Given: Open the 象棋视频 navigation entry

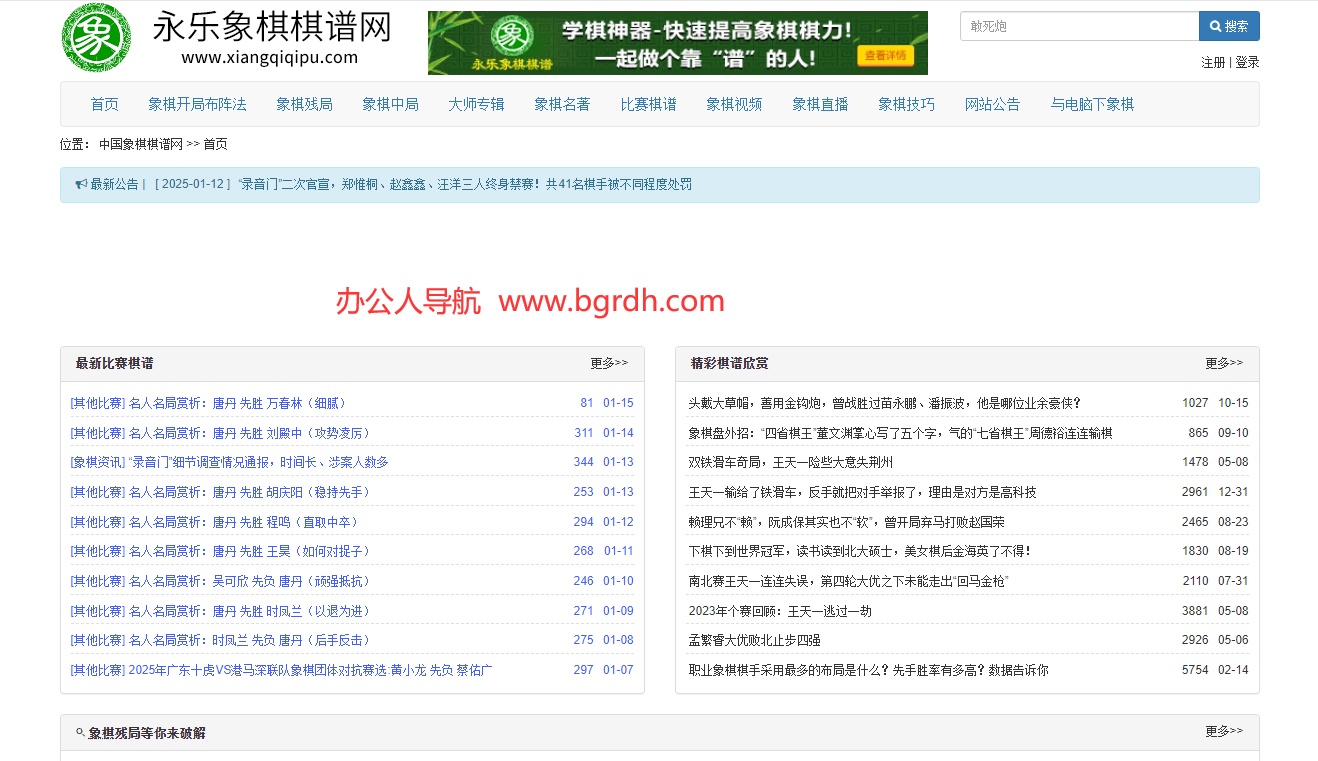Looking at the screenshot, I should click(x=734, y=104).
